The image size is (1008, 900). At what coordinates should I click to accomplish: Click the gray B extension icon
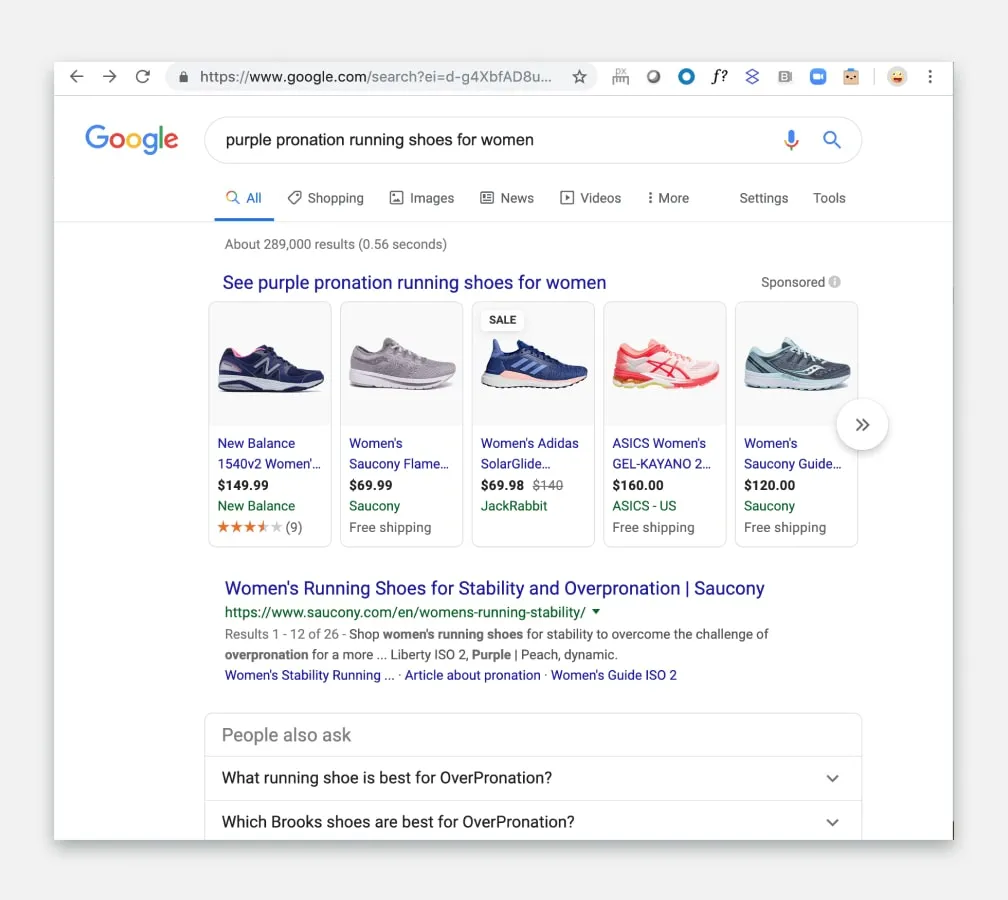pyautogui.click(x=785, y=77)
